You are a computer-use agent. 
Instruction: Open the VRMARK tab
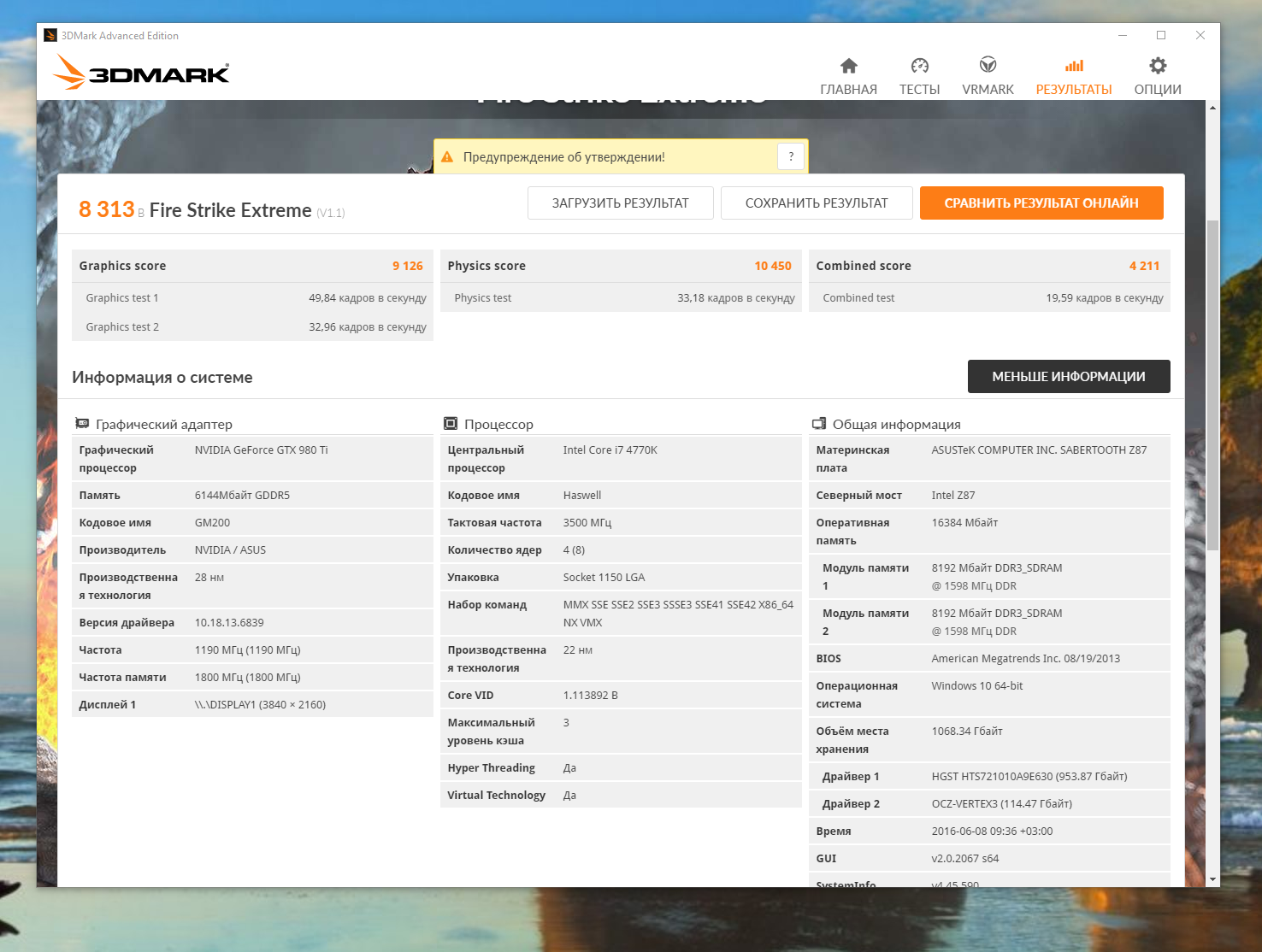988,76
